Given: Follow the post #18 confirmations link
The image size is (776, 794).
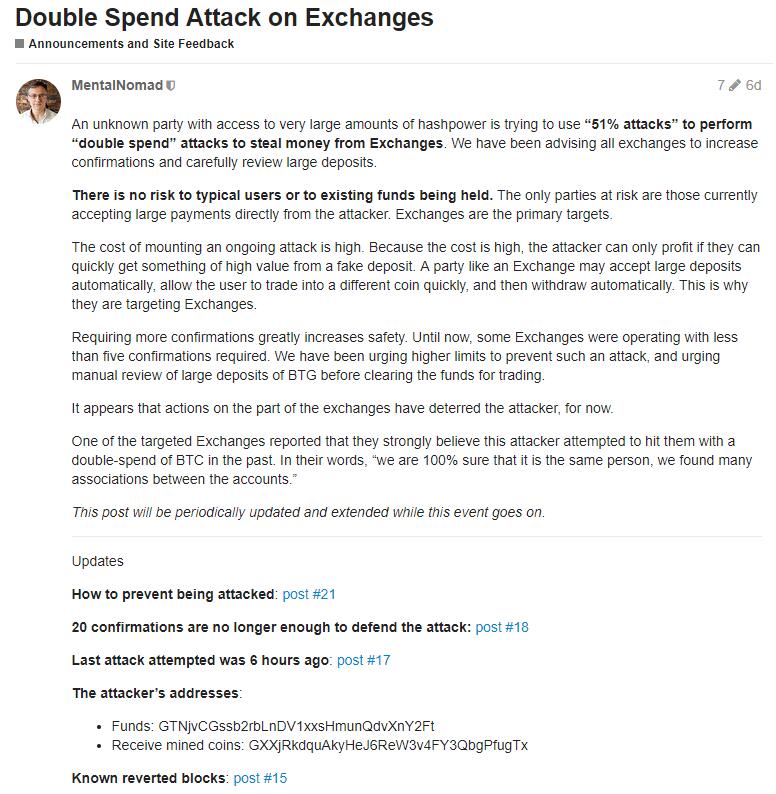Looking at the screenshot, I should pos(502,627).
